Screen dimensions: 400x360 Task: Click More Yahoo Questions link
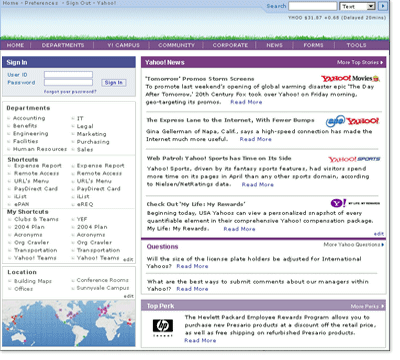point(353,245)
